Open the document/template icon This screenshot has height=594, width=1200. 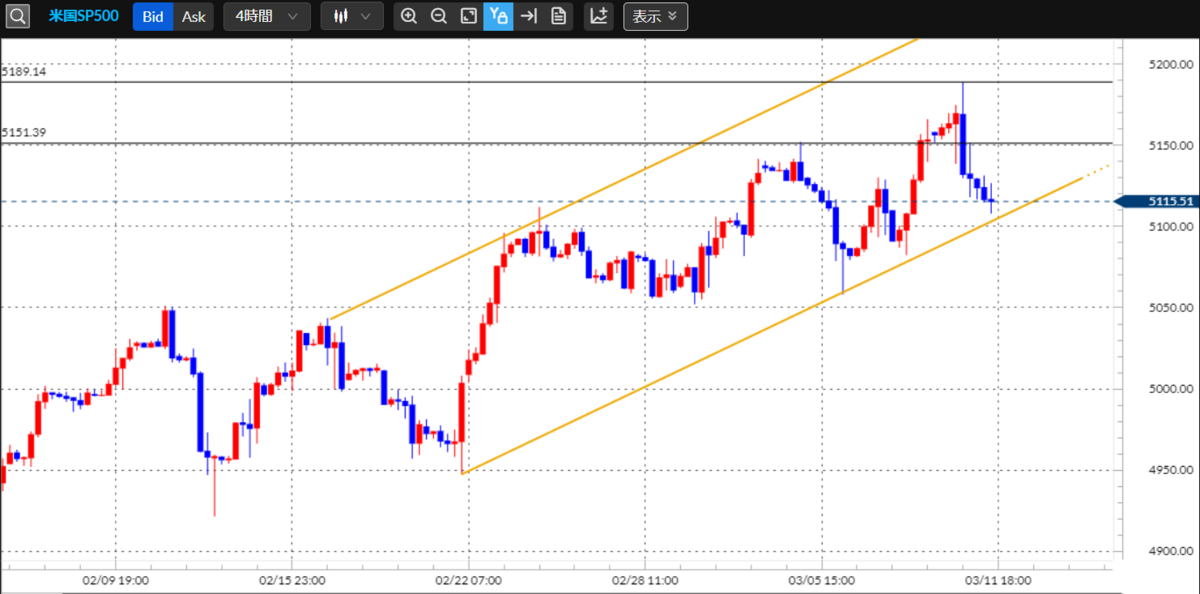pyautogui.click(x=558, y=16)
